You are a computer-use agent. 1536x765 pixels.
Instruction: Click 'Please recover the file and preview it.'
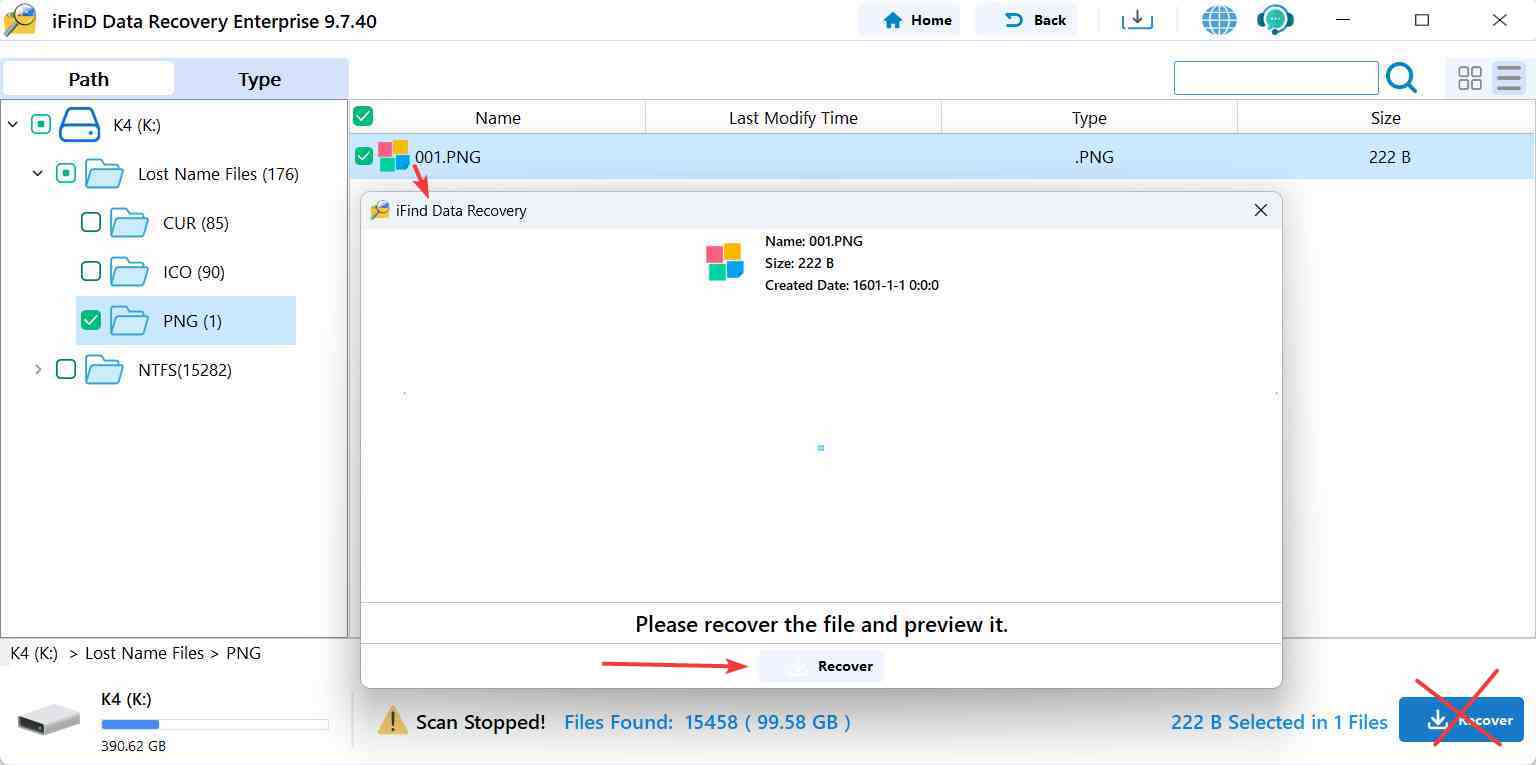822,625
